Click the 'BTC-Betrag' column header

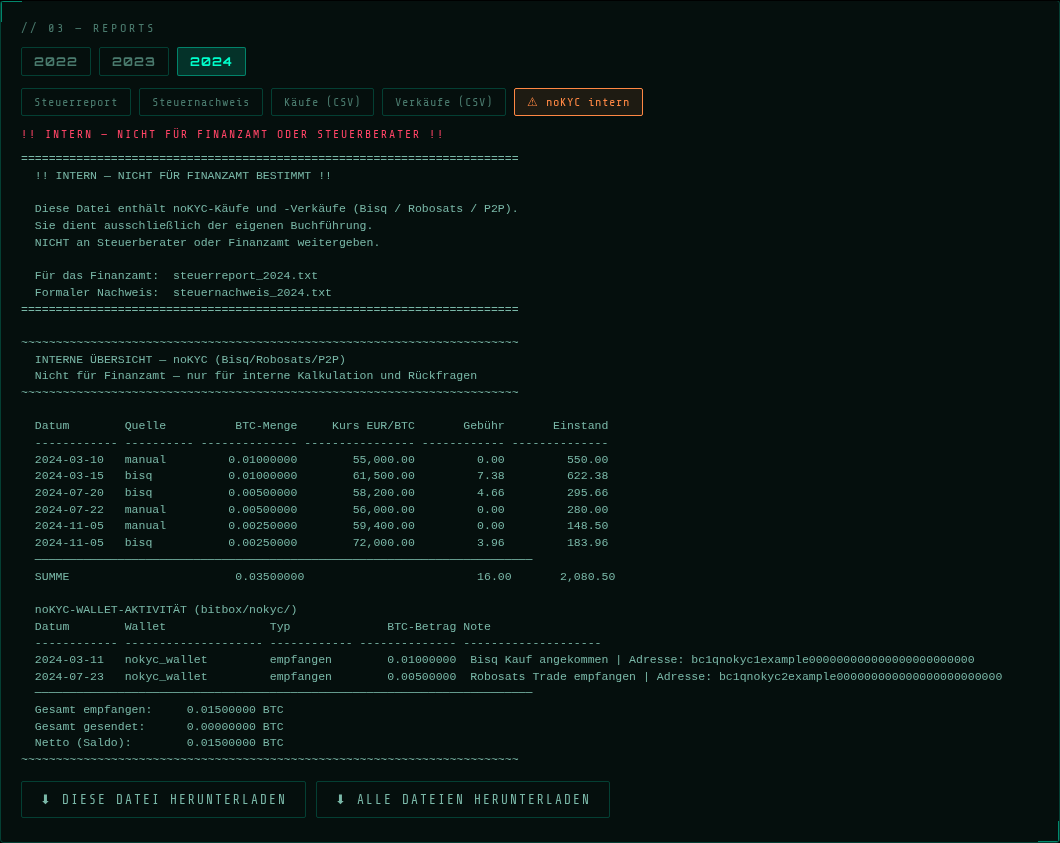(421, 627)
